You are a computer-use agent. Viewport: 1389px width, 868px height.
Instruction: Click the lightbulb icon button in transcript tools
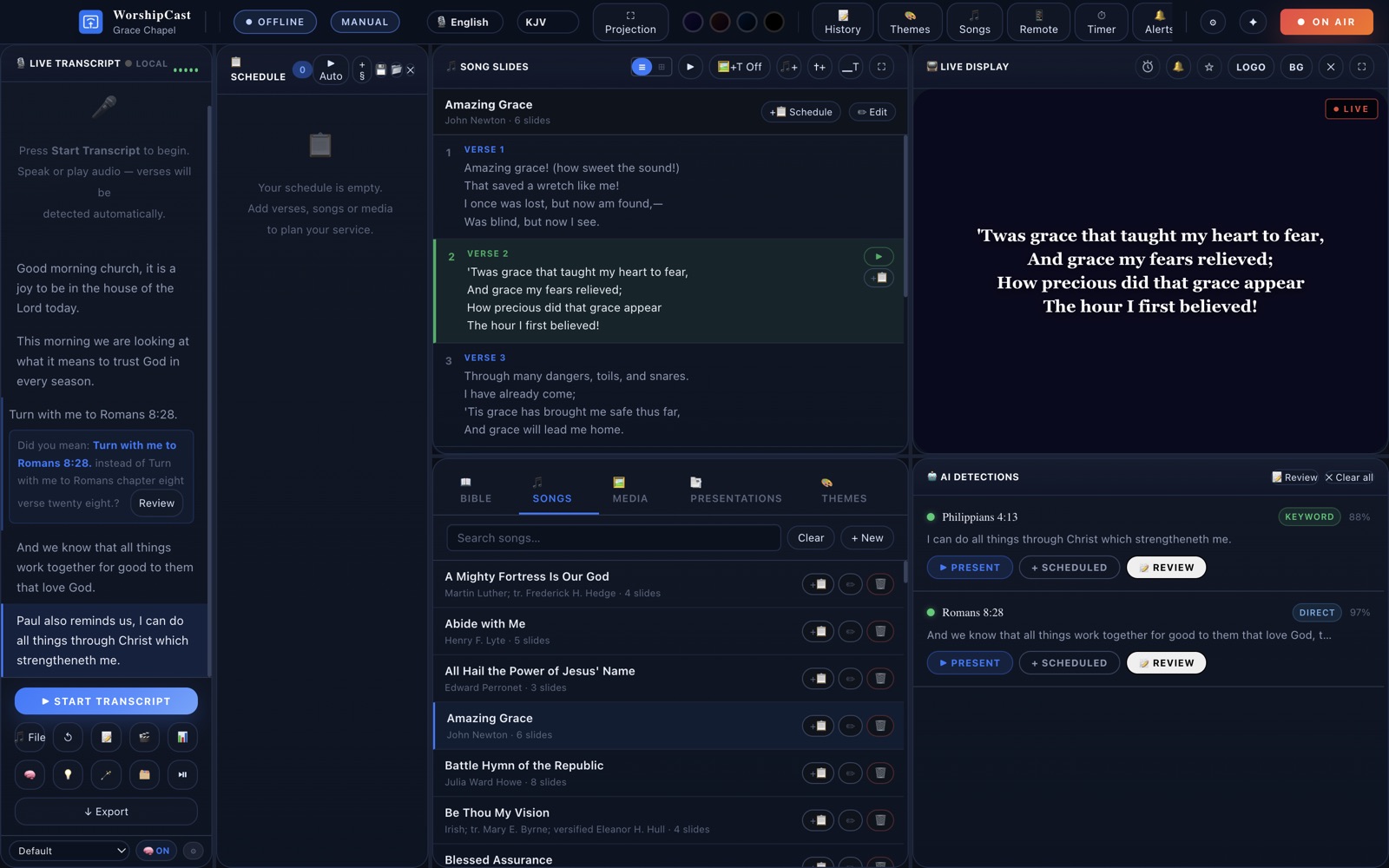click(68, 774)
